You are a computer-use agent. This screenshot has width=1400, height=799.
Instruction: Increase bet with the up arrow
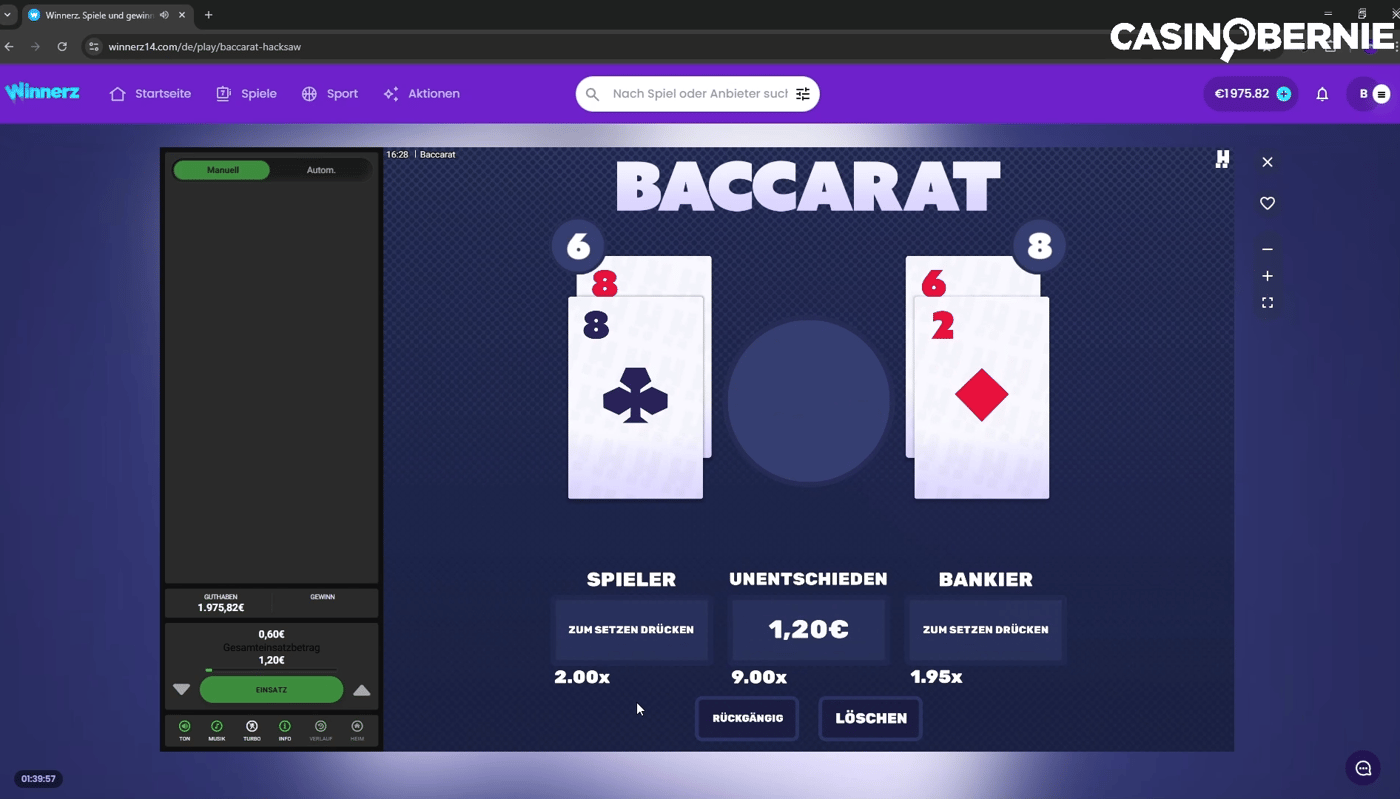pos(362,690)
